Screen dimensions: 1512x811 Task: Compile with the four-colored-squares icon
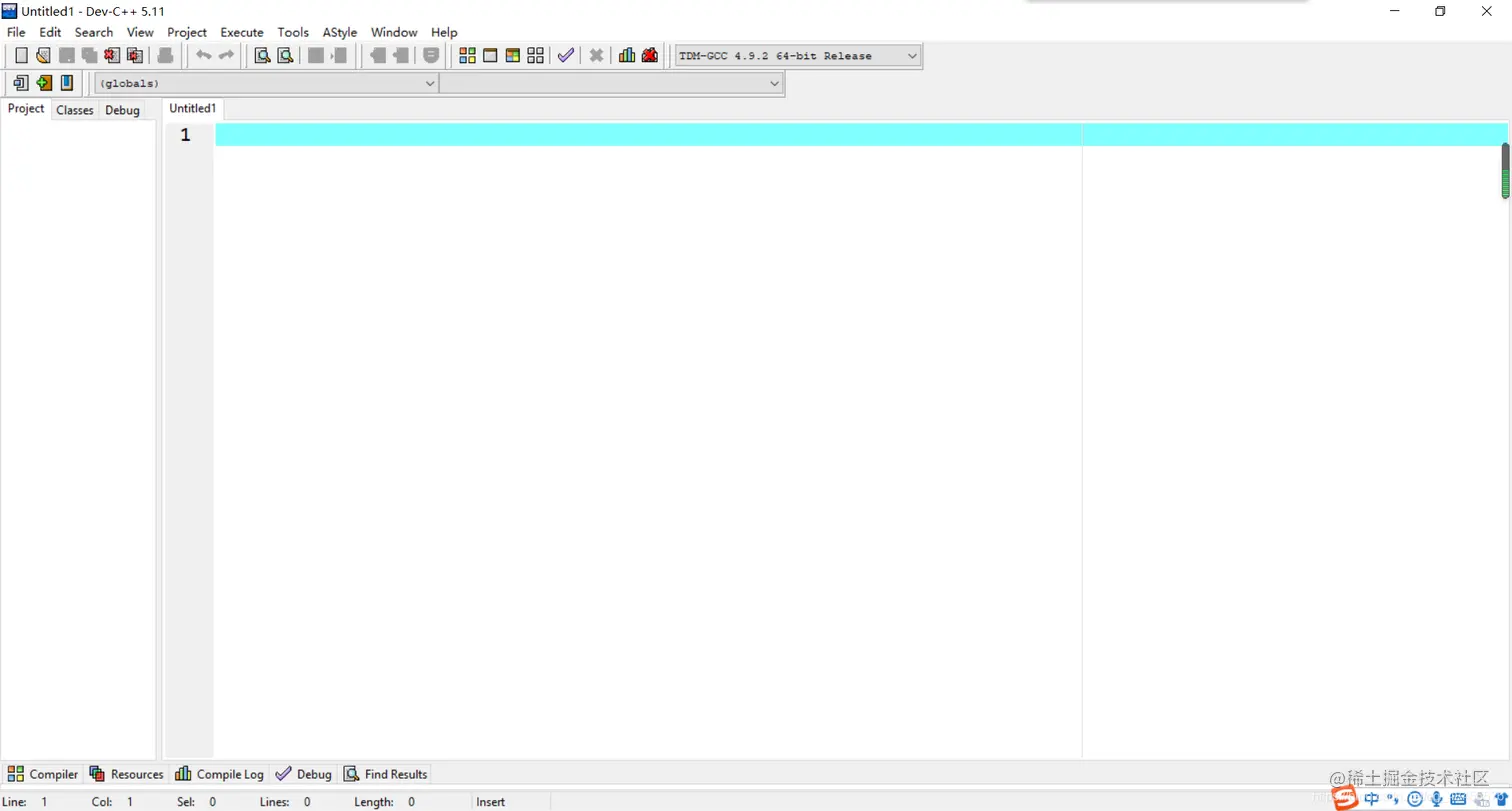point(467,56)
